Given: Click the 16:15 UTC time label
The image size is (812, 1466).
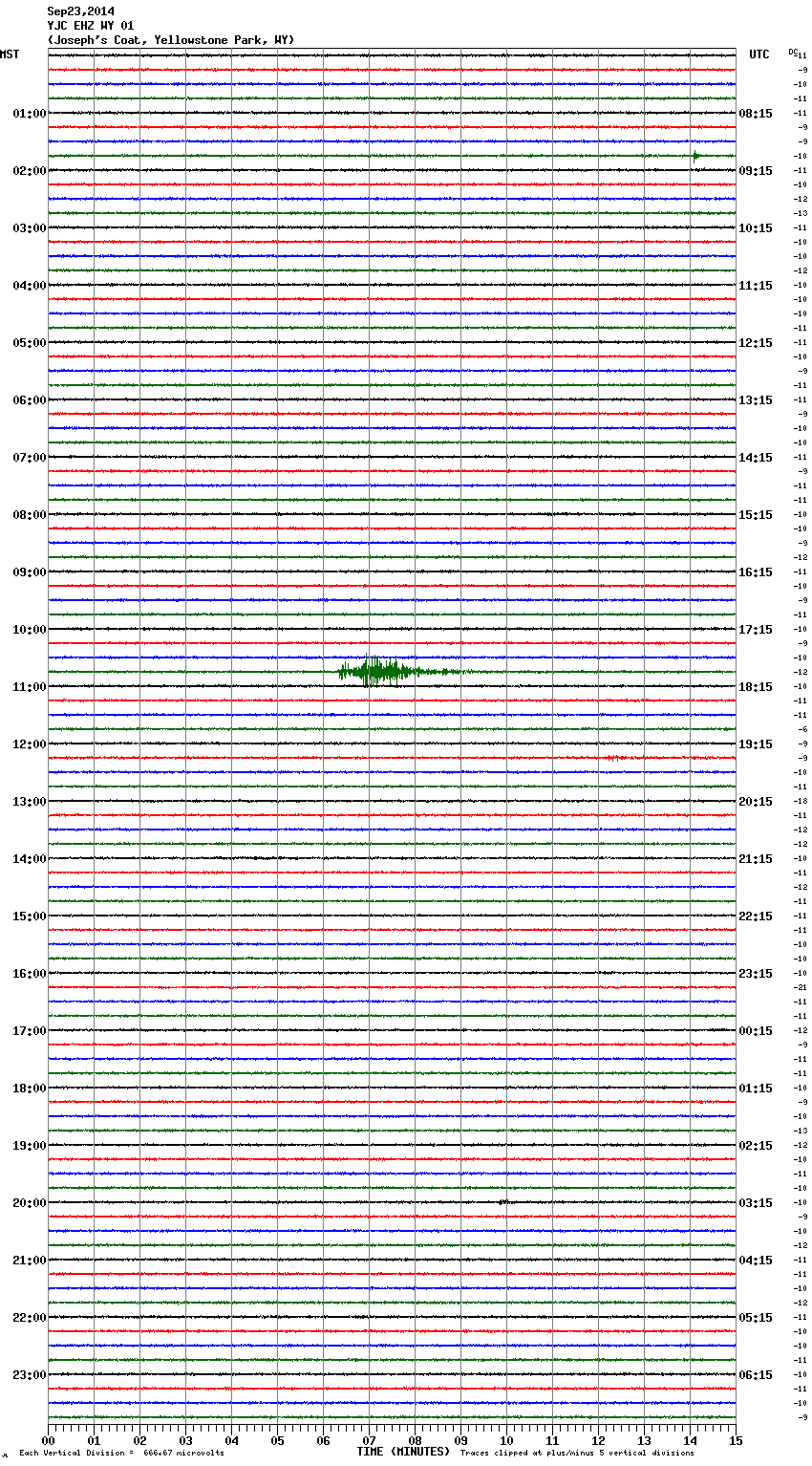Looking at the screenshot, I should coord(756,572).
